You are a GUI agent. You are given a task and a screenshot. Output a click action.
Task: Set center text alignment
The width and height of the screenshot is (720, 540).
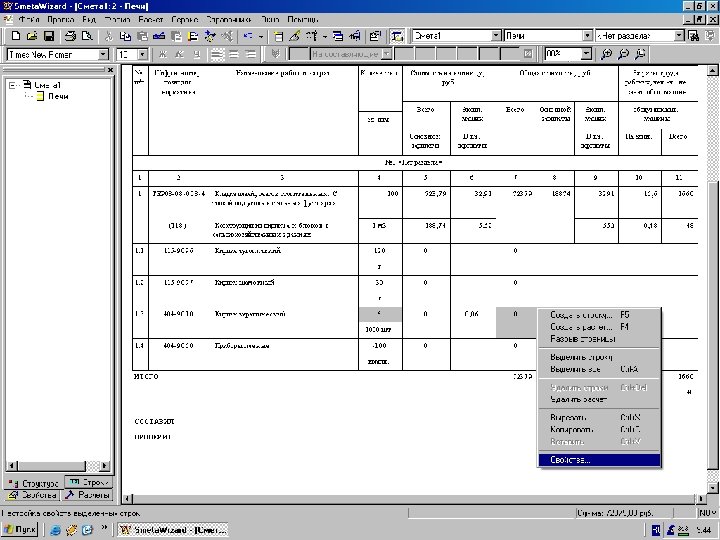(x=234, y=55)
